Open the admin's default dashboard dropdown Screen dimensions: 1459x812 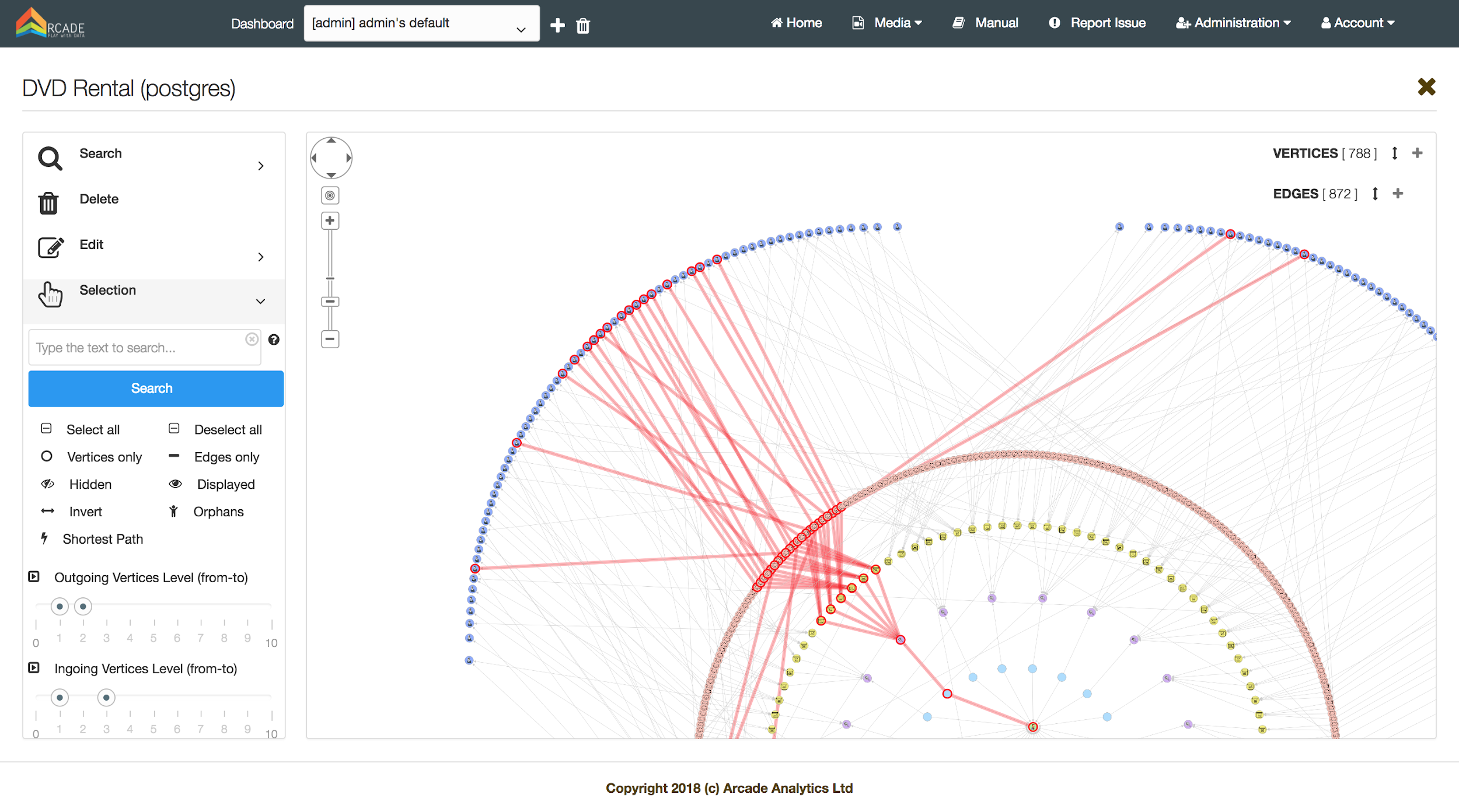(421, 23)
